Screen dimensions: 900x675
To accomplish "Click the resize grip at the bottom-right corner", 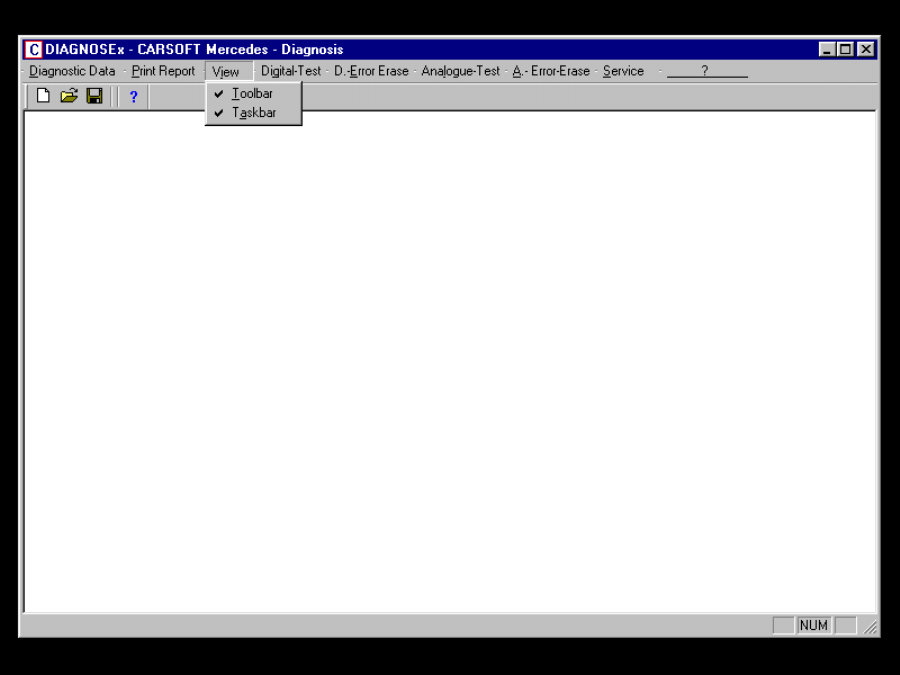I will 869,626.
